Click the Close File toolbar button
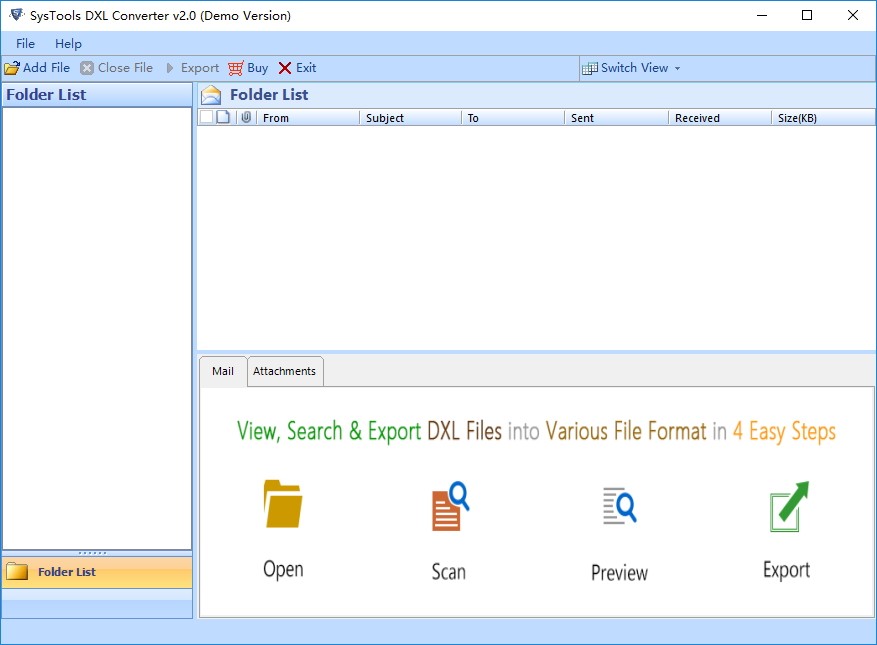This screenshot has height=645, width=877. click(x=116, y=68)
